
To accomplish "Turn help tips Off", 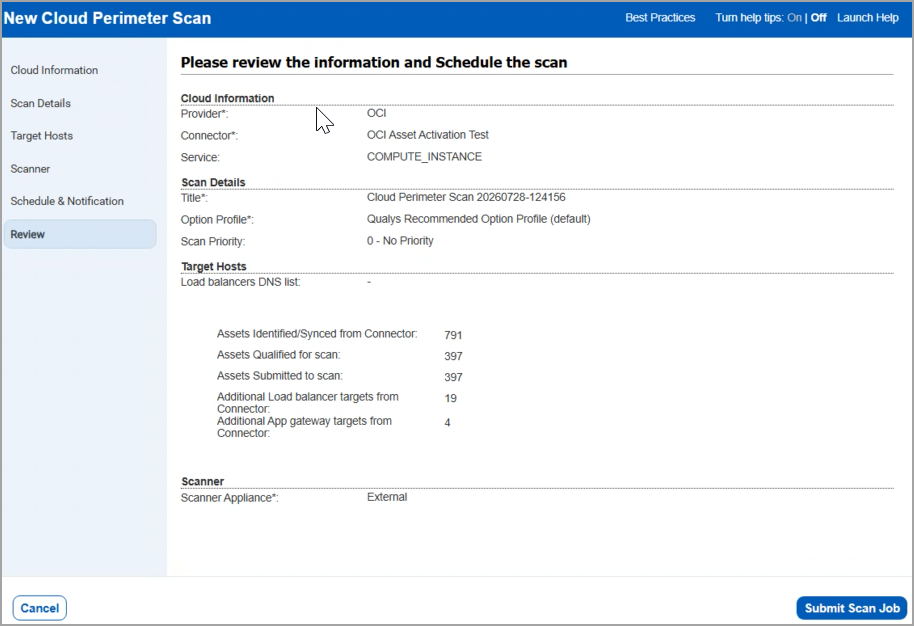I will coord(818,18).
